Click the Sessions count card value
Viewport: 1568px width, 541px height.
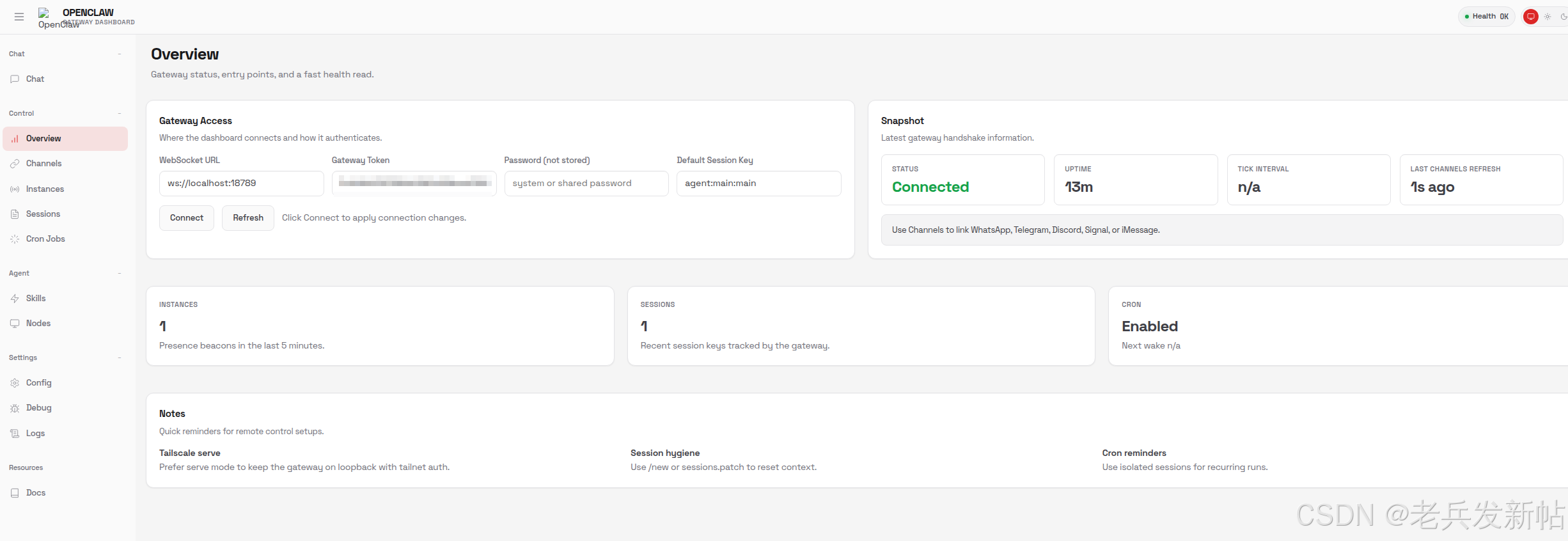[645, 327]
